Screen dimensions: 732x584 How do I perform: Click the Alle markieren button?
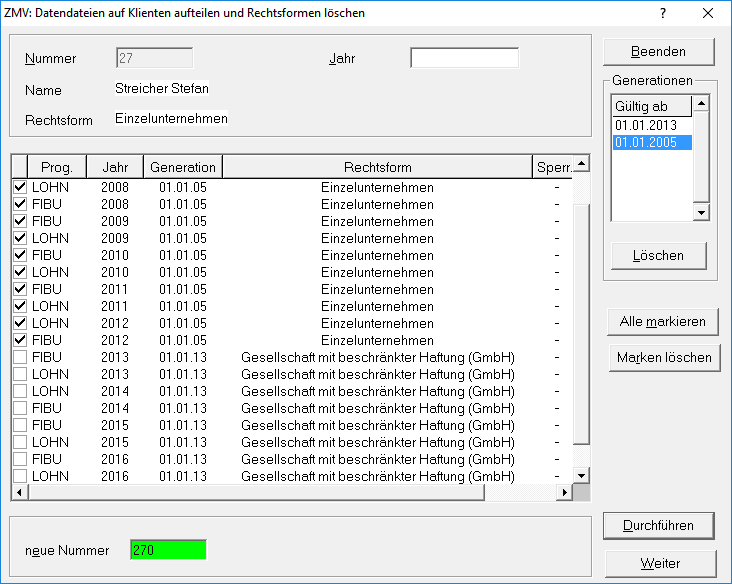pyautogui.click(x=662, y=321)
